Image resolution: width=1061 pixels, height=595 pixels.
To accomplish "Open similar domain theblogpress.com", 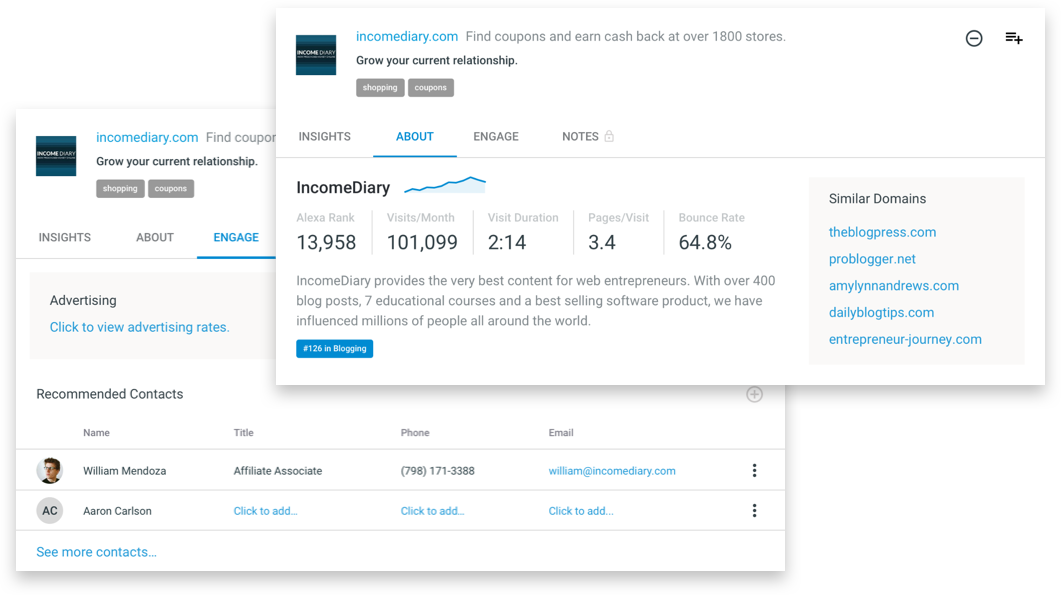I will click(x=882, y=232).
